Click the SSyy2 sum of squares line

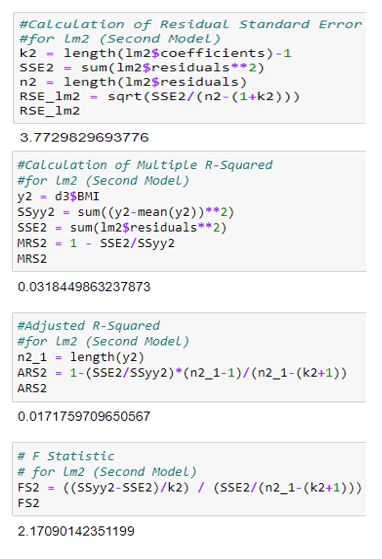(x=125, y=212)
